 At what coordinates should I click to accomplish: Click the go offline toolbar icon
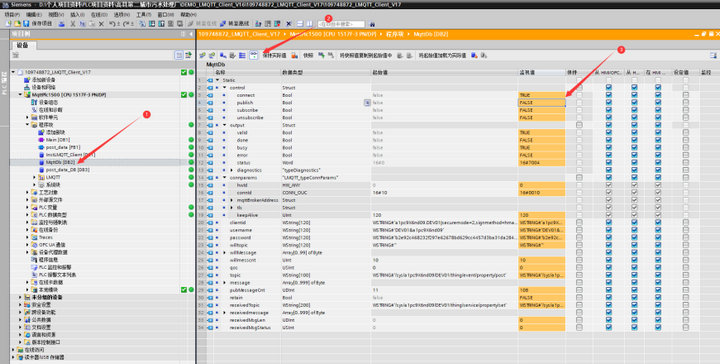[x=233, y=23]
